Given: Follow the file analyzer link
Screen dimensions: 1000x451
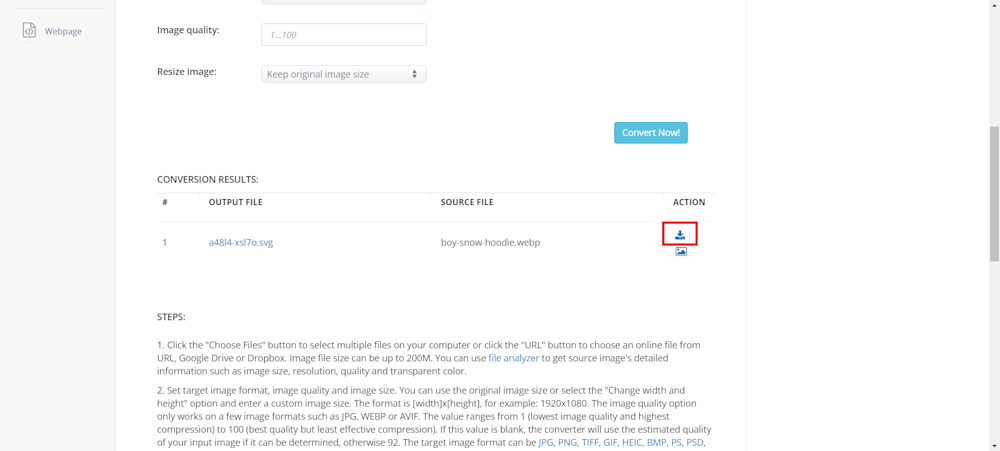Looking at the screenshot, I should click(513, 358).
